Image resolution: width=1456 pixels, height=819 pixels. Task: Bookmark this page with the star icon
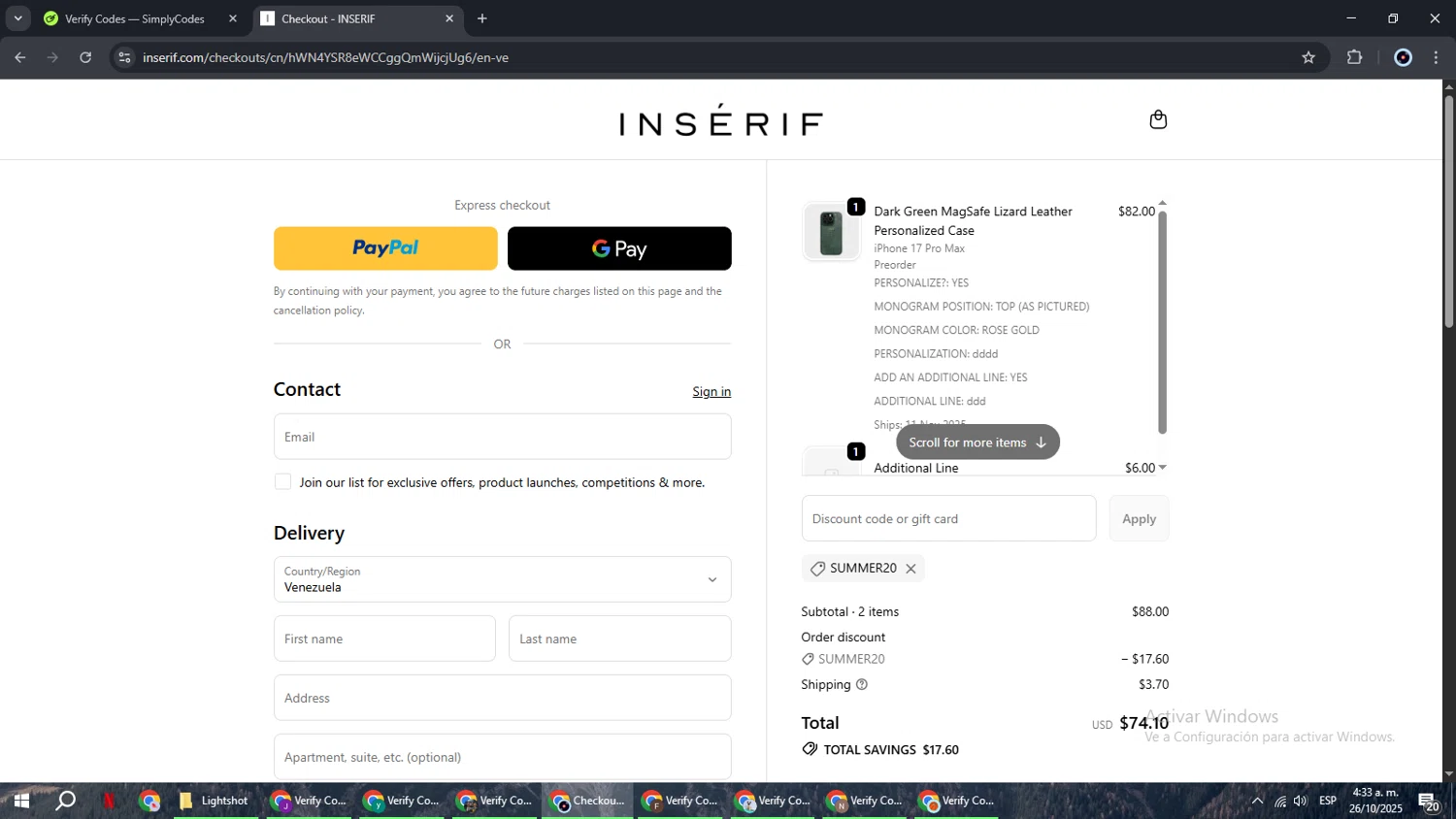click(x=1308, y=57)
